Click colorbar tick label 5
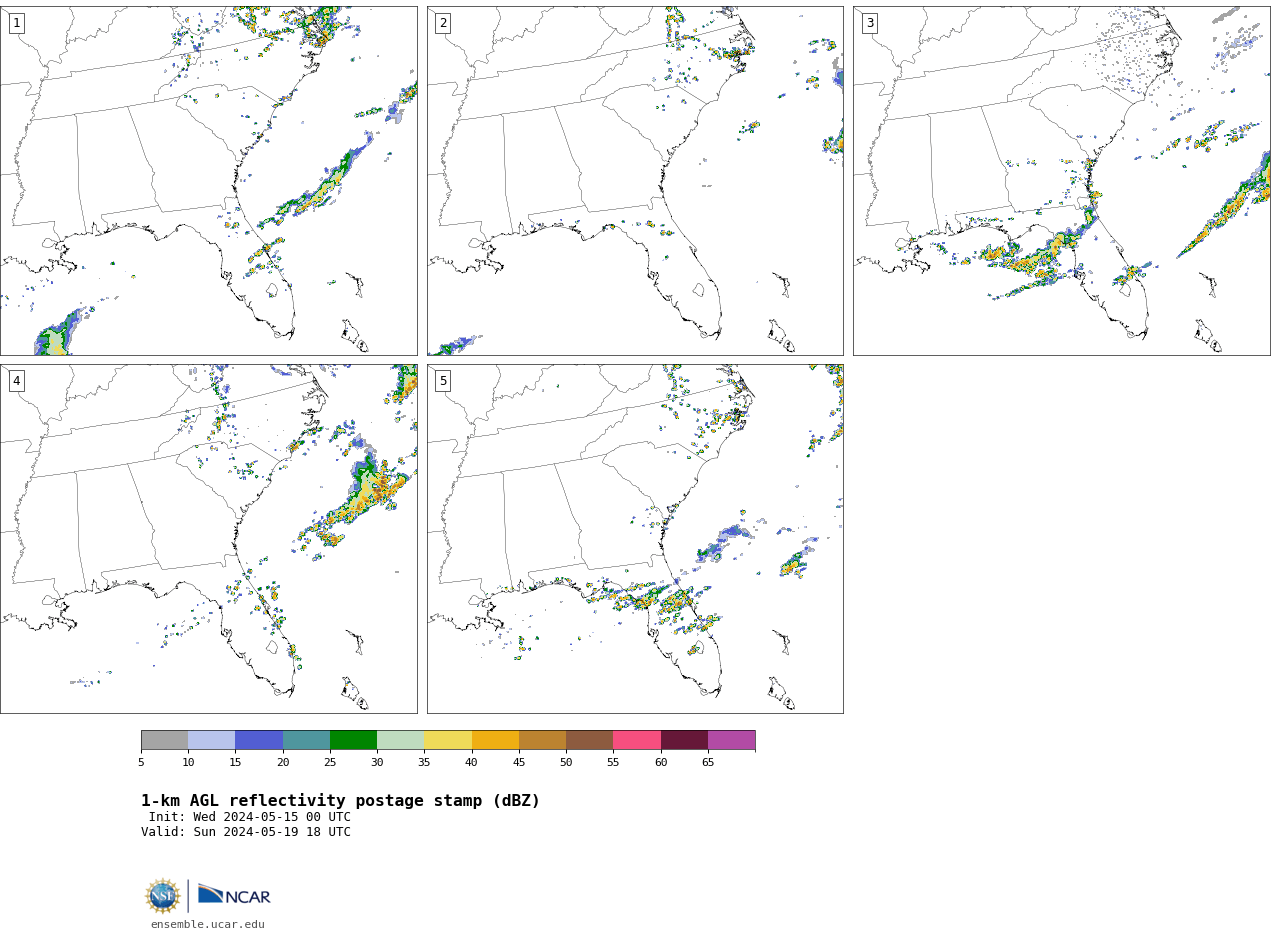This screenshot has width=1280, height=936. (x=141, y=763)
